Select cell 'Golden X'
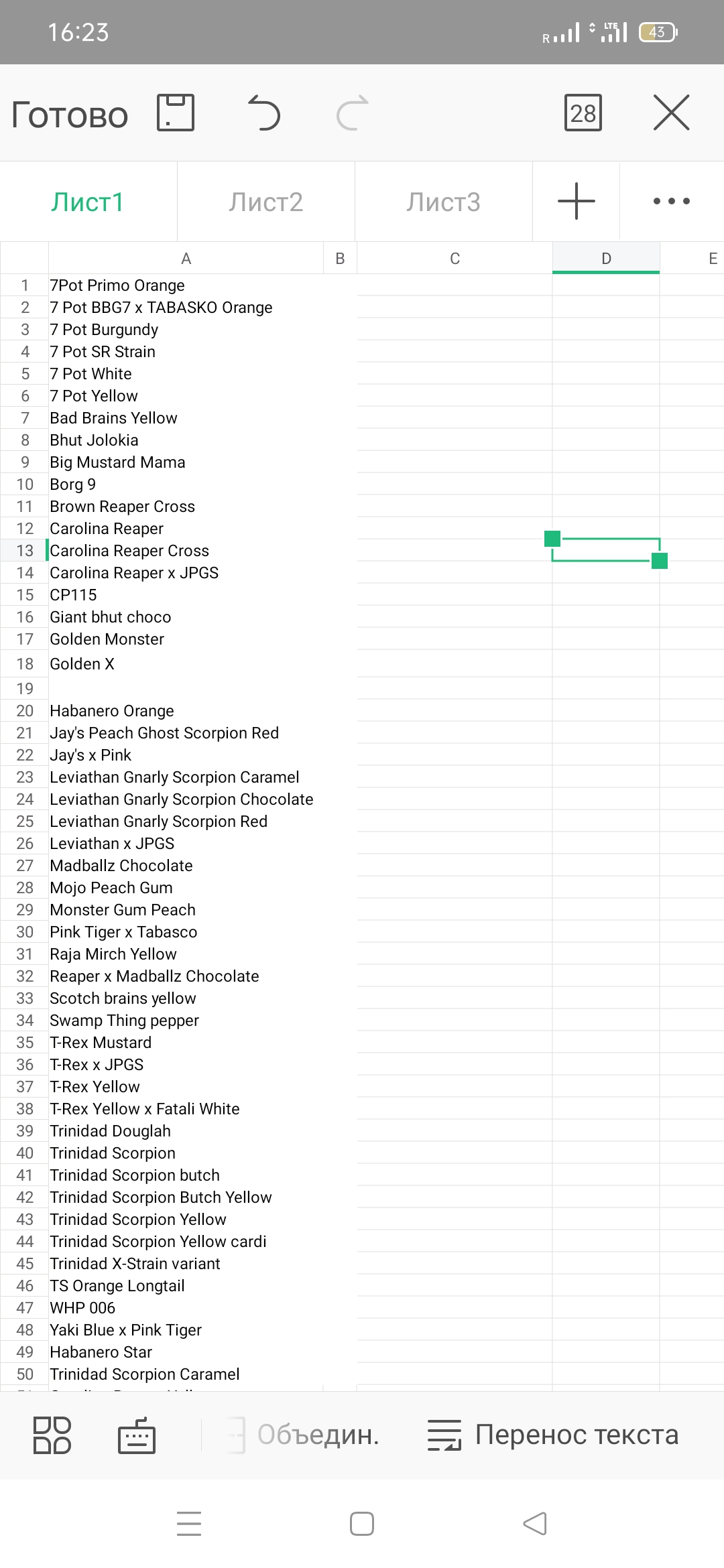This screenshot has width=724, height=1568. tap(186, 664)
